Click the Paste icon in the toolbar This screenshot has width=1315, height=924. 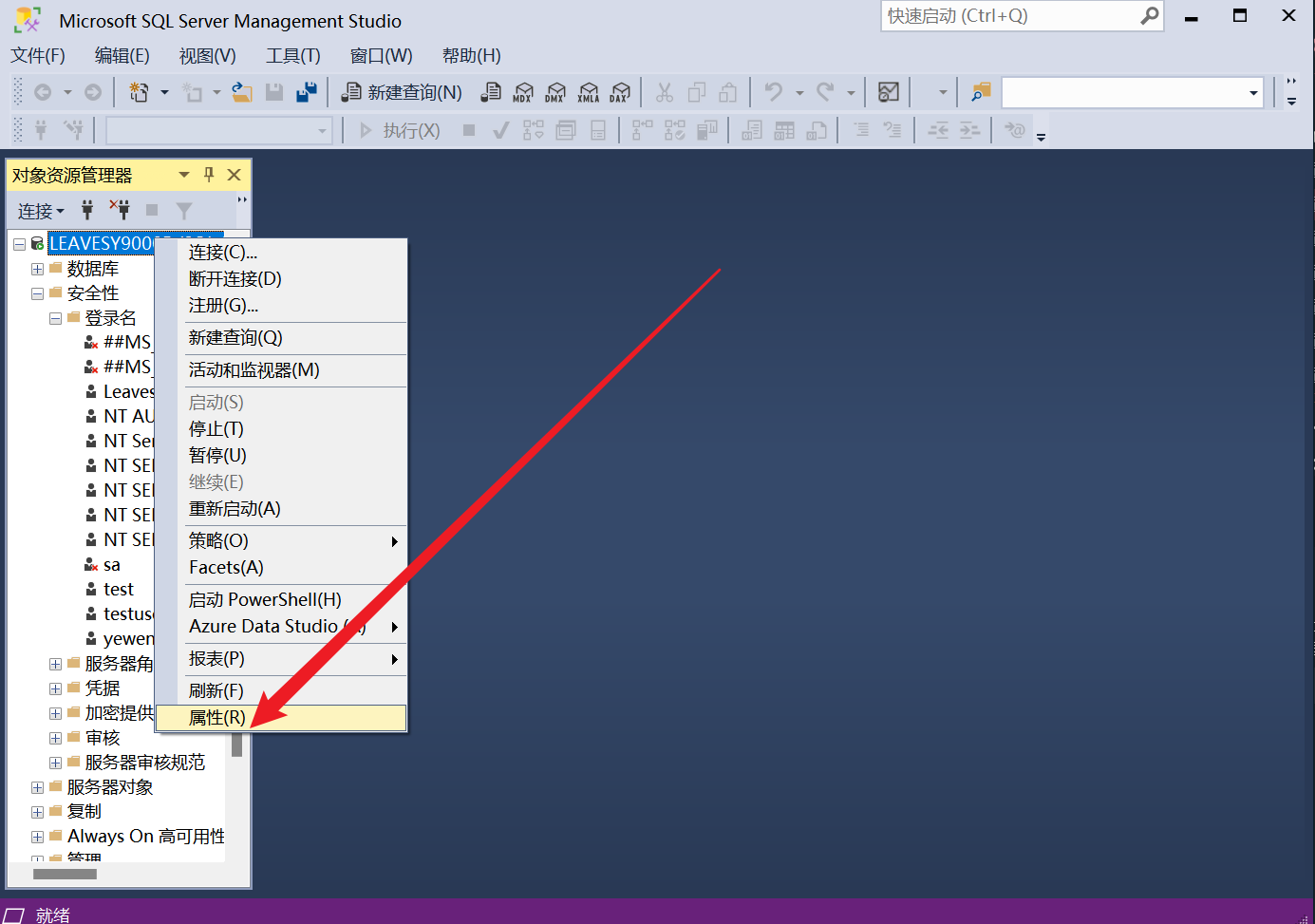728,92
